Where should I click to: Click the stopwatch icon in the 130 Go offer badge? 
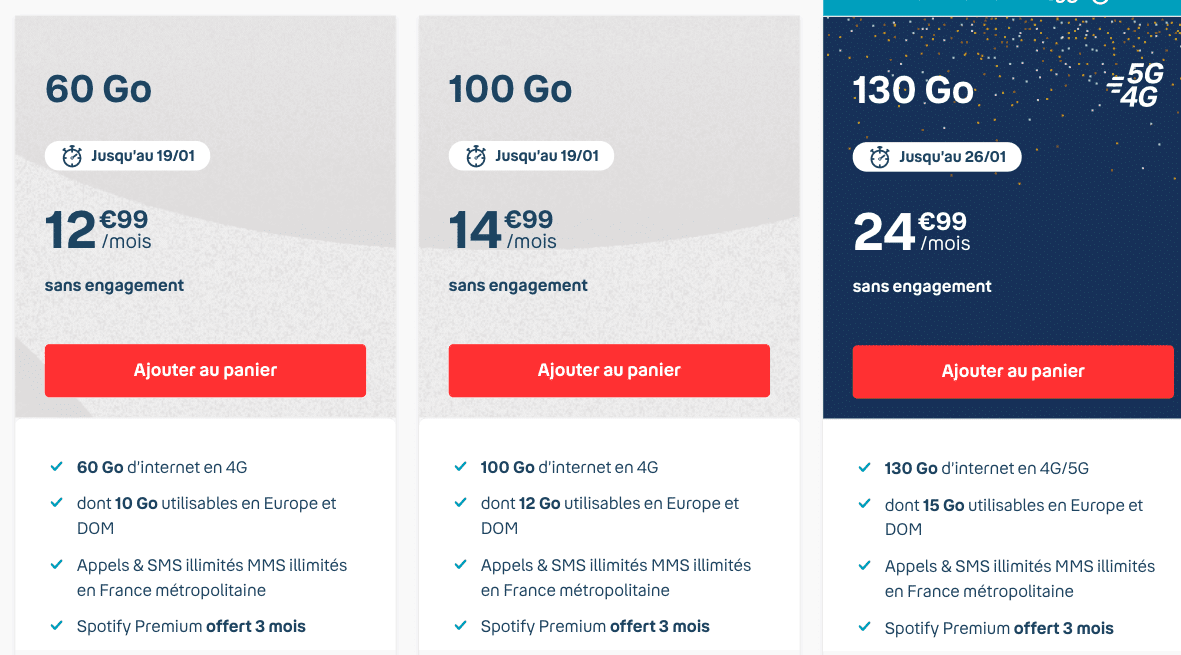point(878,156)
